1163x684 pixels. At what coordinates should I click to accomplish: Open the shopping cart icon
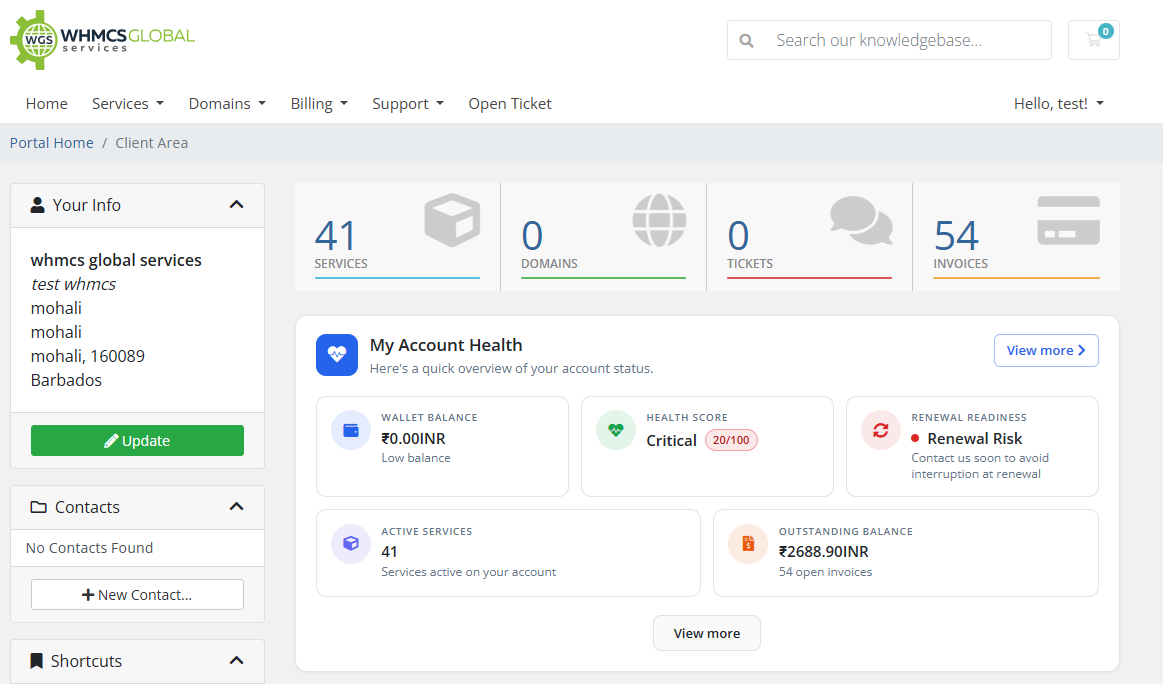1093,40
